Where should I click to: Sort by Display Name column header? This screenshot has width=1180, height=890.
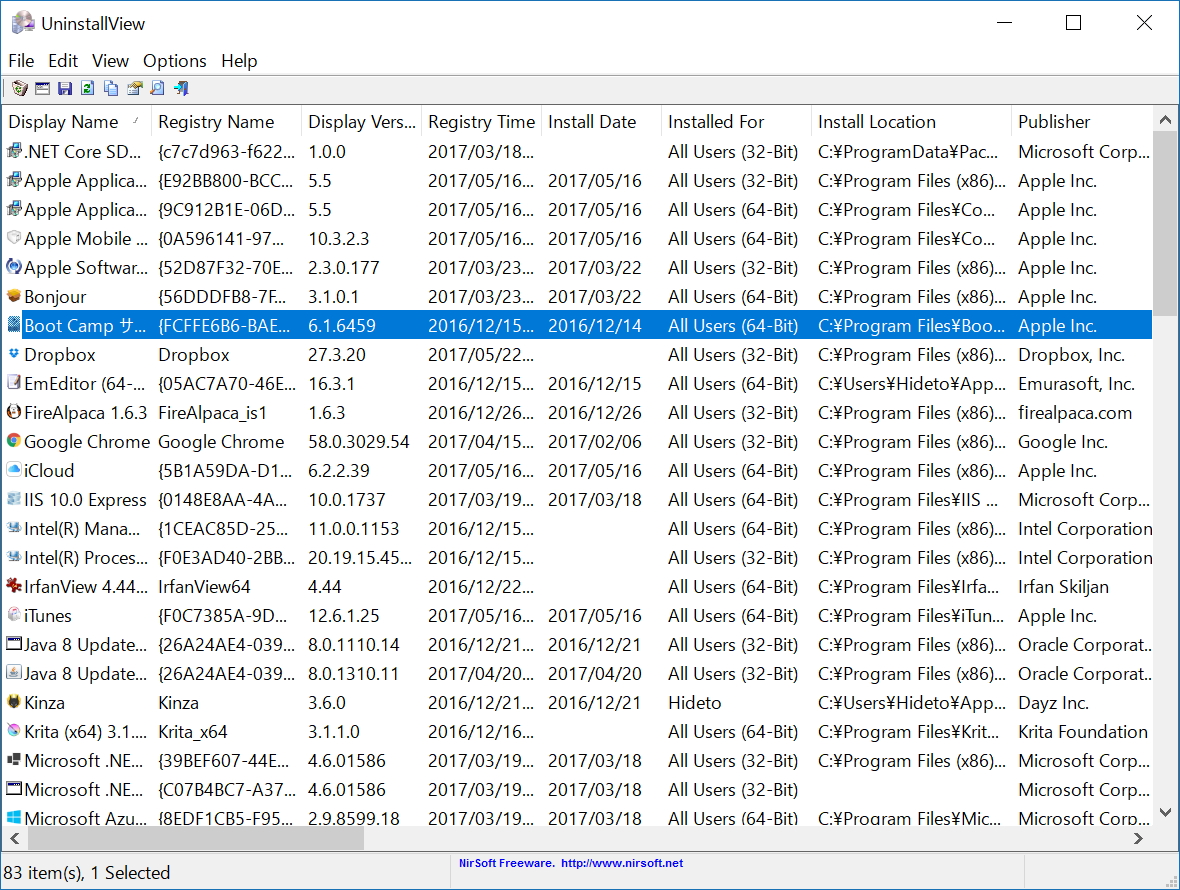[64, 122]
